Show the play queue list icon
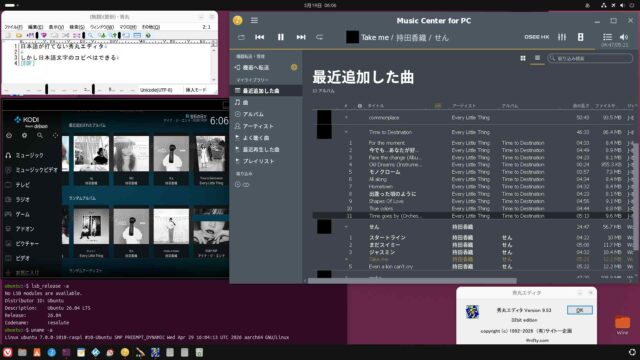Screen dimensions: 640x360 (x=607, y=37)
